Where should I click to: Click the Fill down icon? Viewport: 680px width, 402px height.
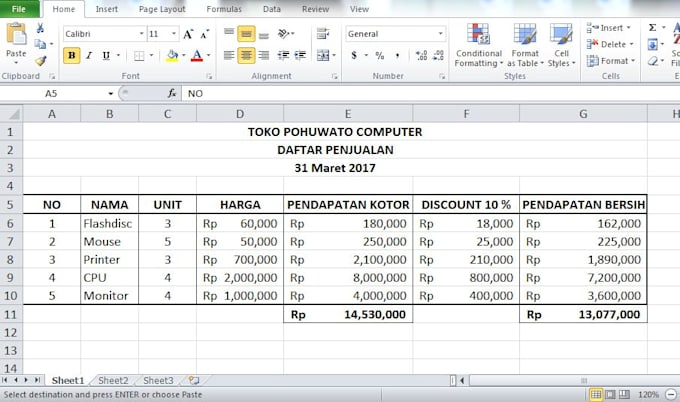pos(652,44)
